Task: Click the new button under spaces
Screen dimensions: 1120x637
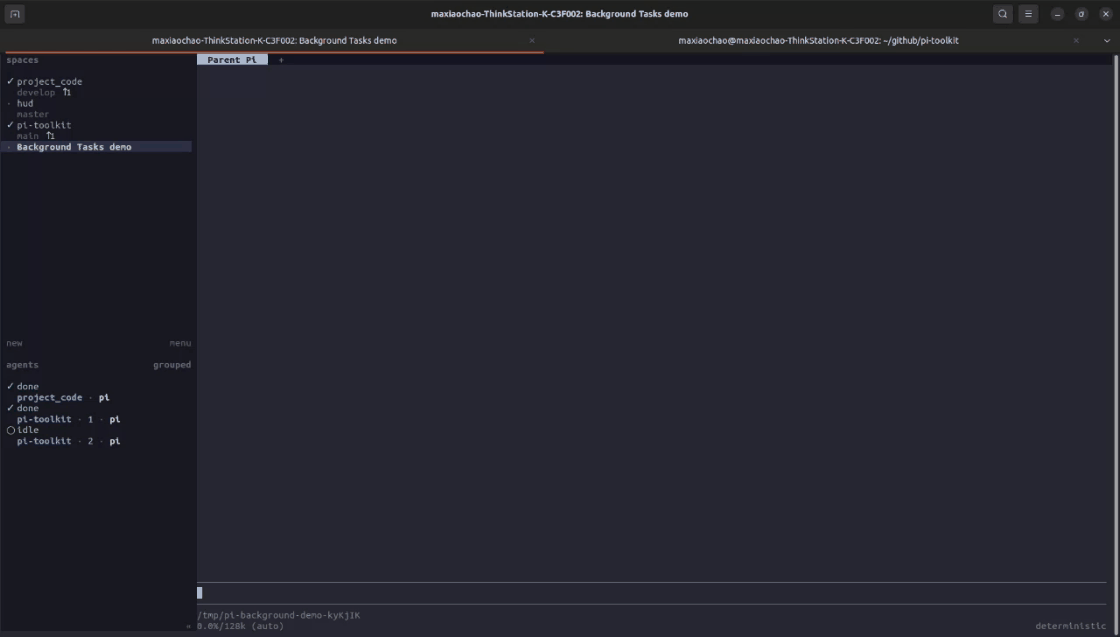Action: 14,343
